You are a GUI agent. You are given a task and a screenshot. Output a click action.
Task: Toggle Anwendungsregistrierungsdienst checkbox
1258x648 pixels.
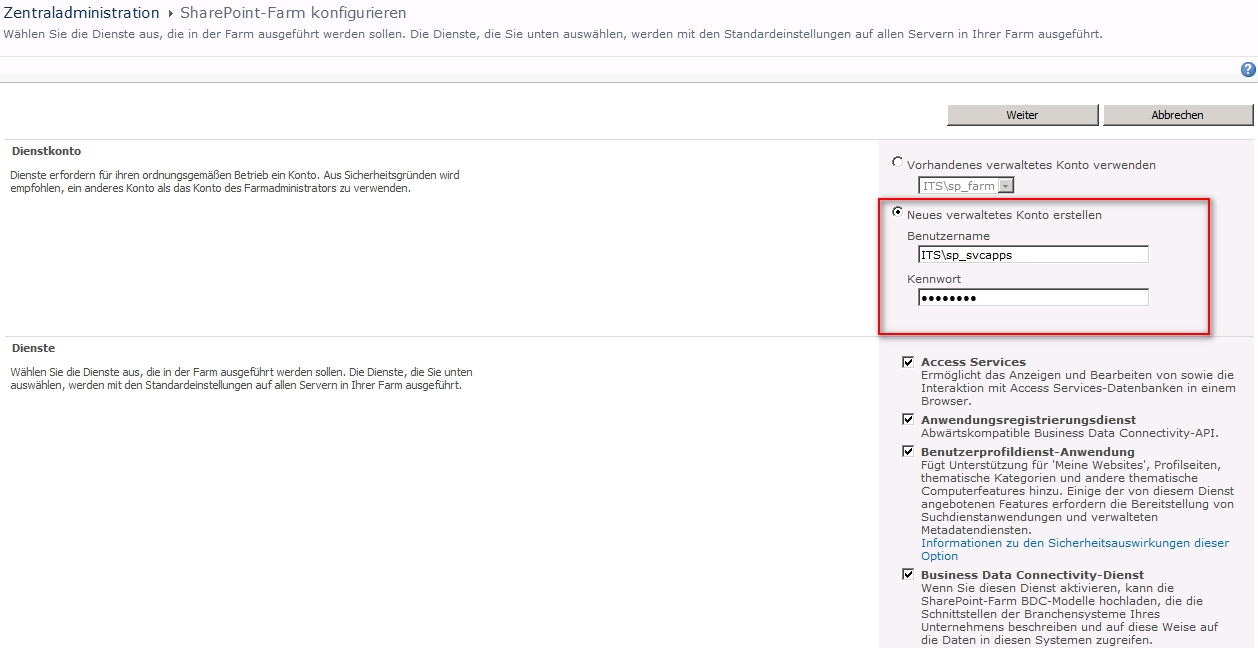(x=908, y=420)
